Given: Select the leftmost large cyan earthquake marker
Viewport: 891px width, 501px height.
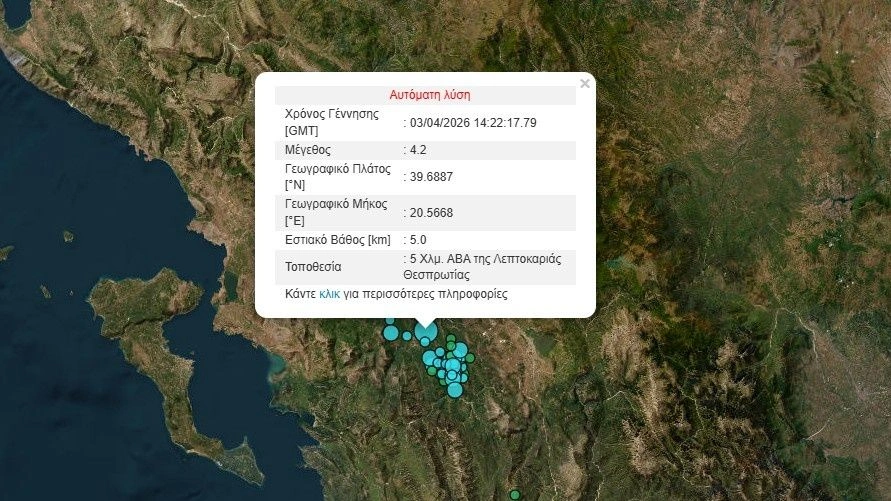Looking at the screenshot, I should (391, 332).
